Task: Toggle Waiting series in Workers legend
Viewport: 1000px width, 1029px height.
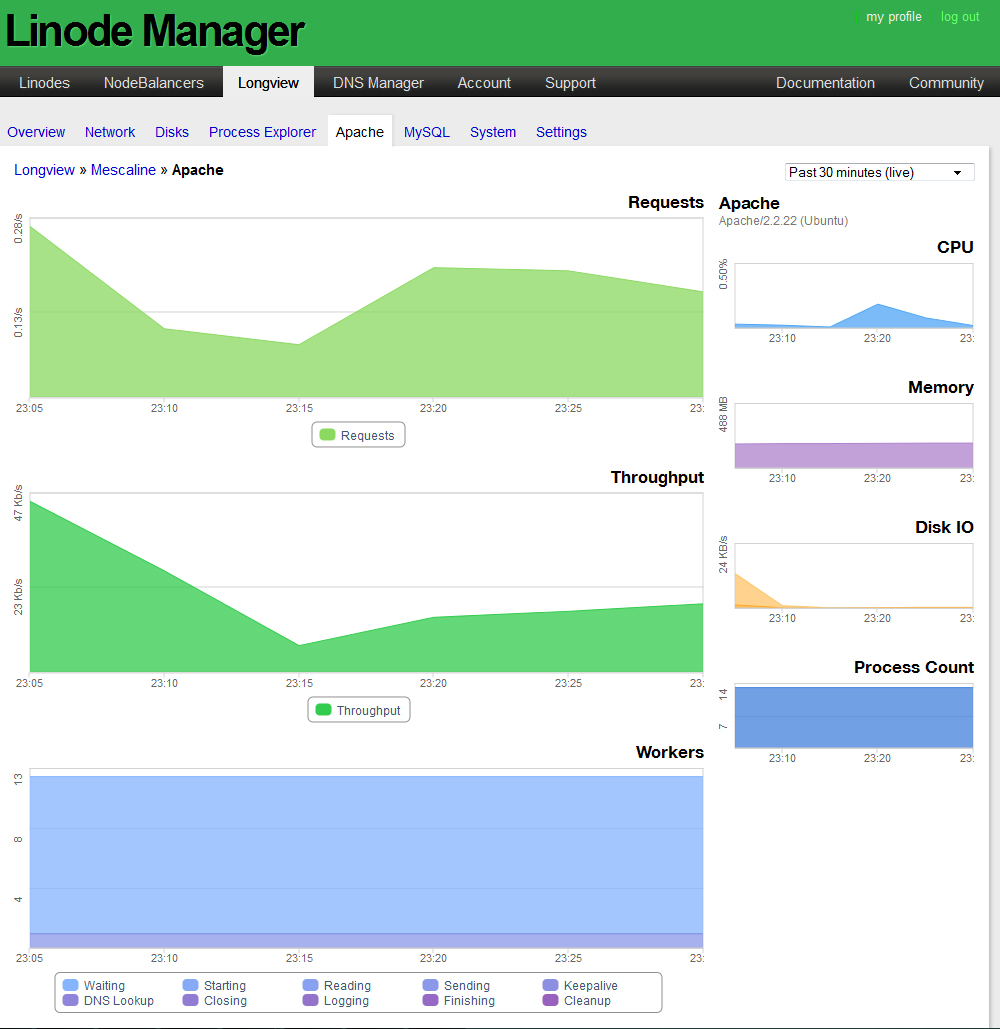Action: click(70, 985)
